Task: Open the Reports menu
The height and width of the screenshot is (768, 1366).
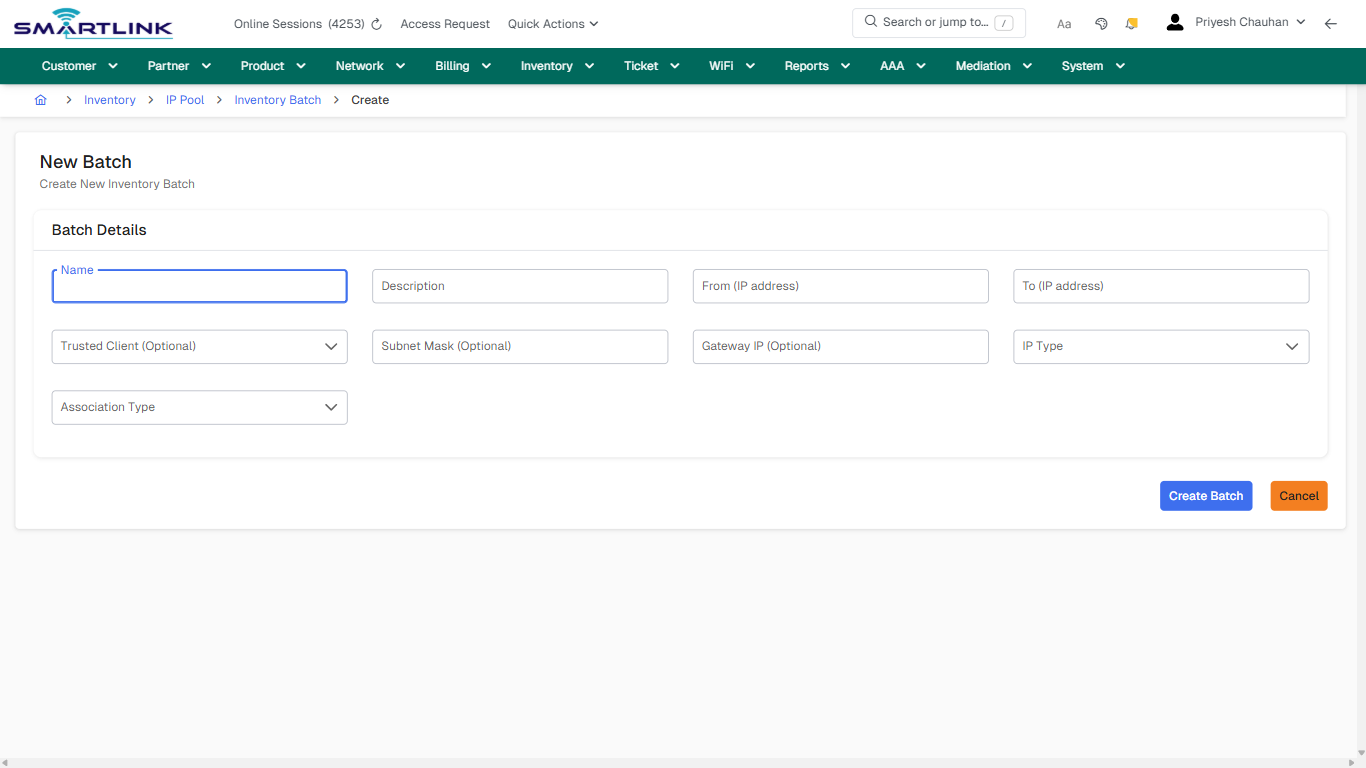Action: pos(816,66)
